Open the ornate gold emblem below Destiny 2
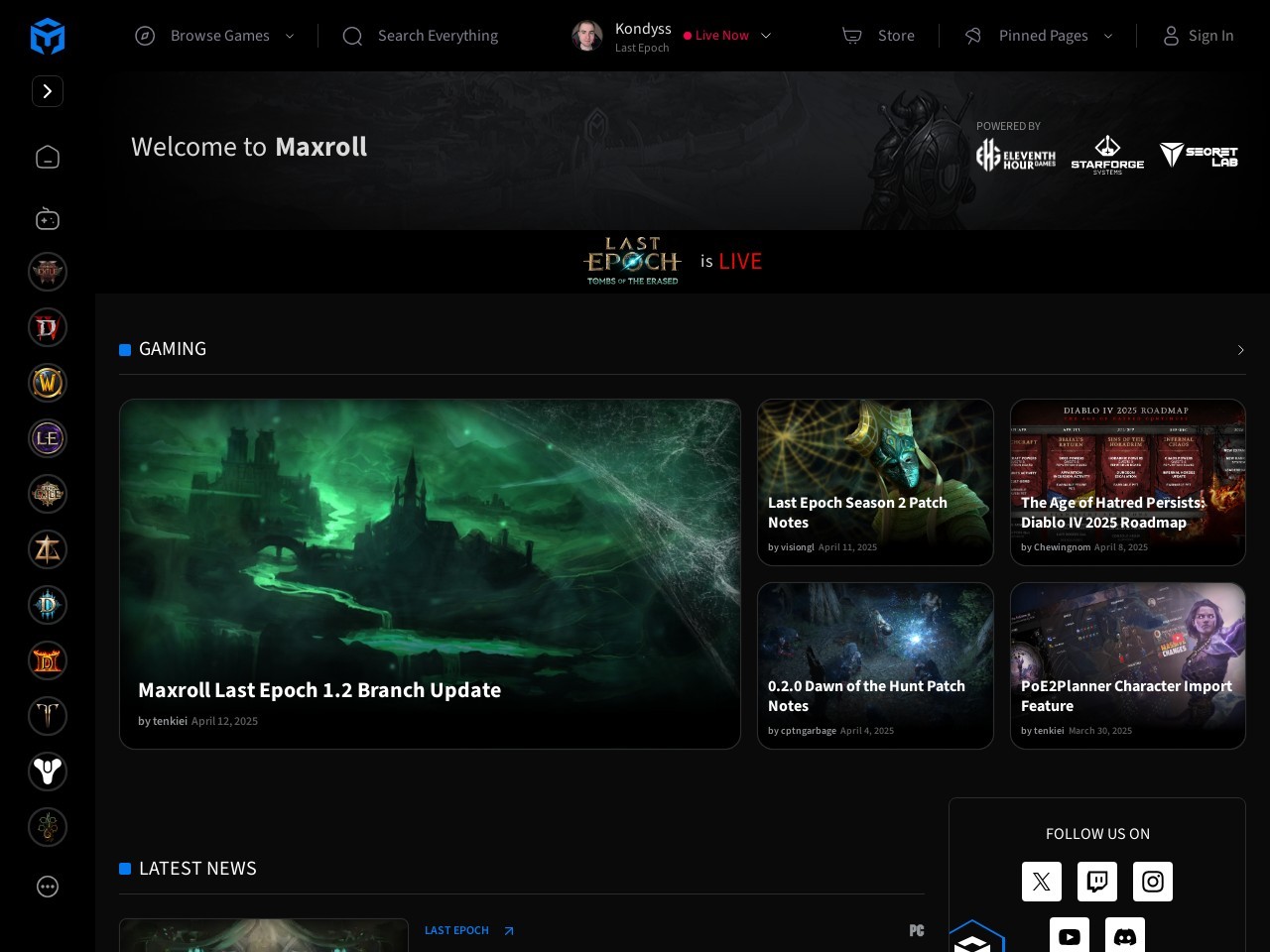The image size is (1270, 952). tap(48, 827)
